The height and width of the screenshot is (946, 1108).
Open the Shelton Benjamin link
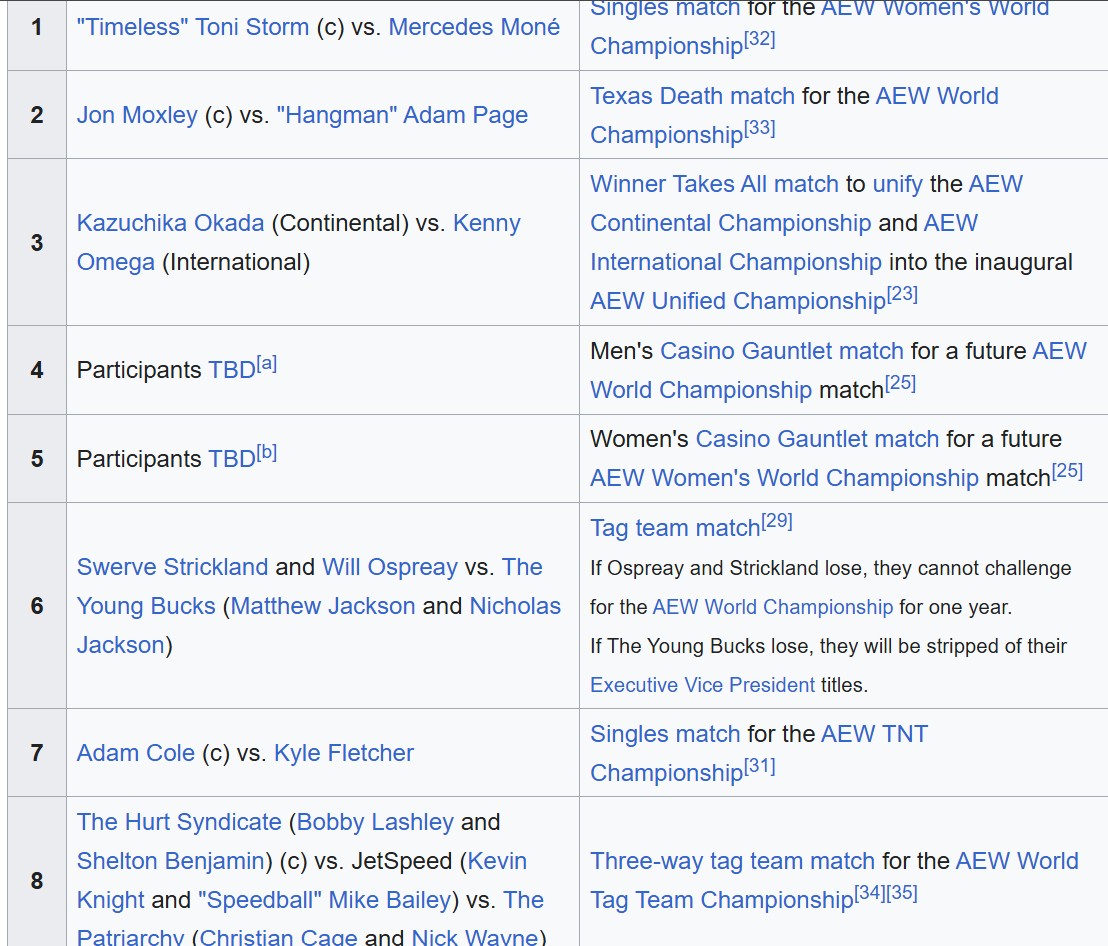[170, 861]
